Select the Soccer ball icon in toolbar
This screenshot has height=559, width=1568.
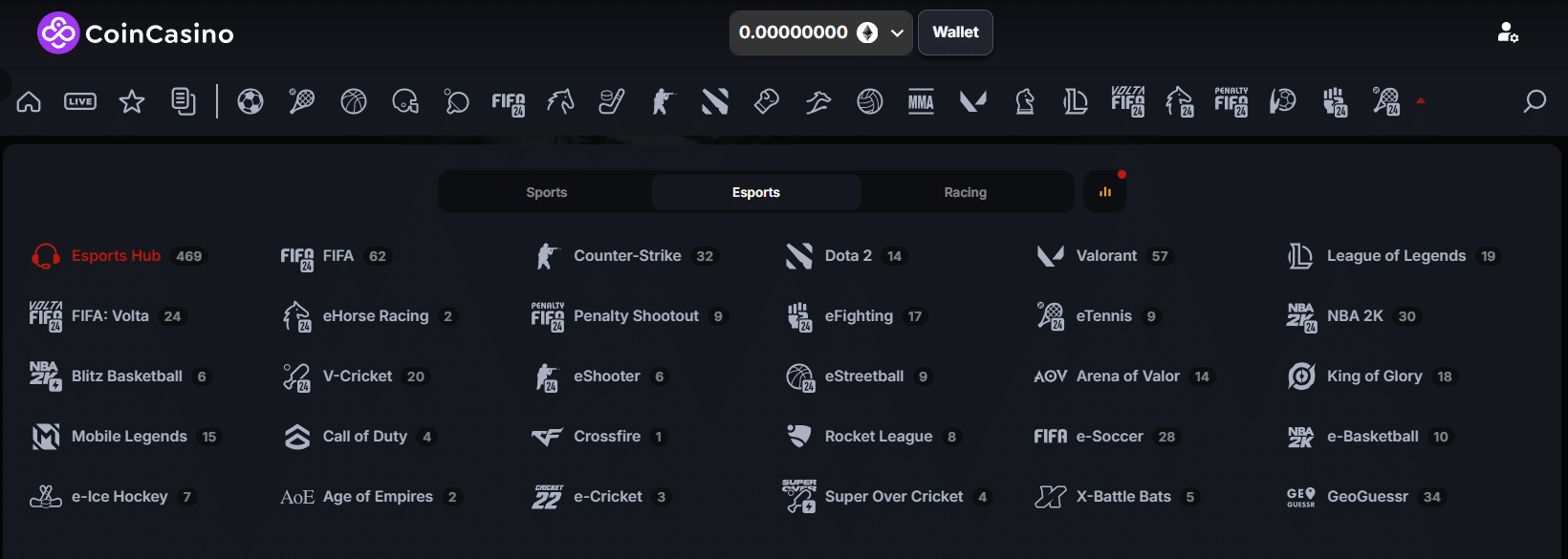coord(250,101)
